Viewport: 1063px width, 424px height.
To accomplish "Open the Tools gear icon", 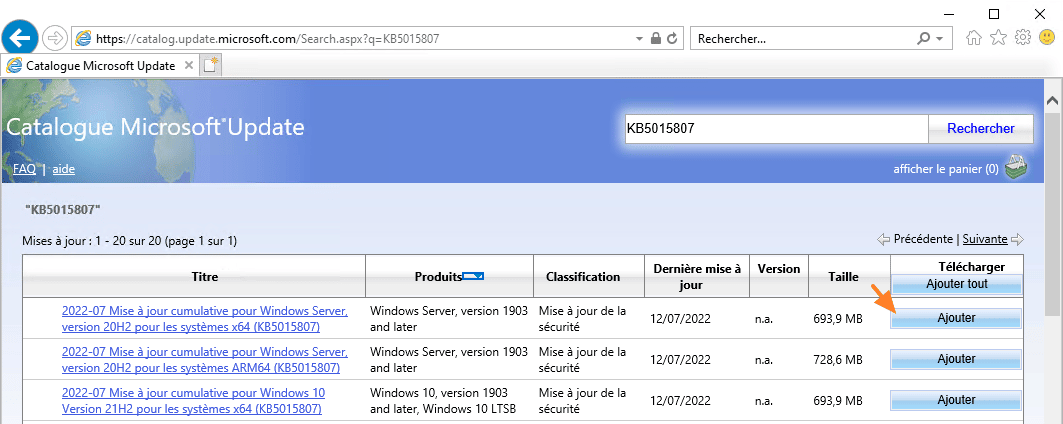I will pyautogui.click(x=1022, y=38).
